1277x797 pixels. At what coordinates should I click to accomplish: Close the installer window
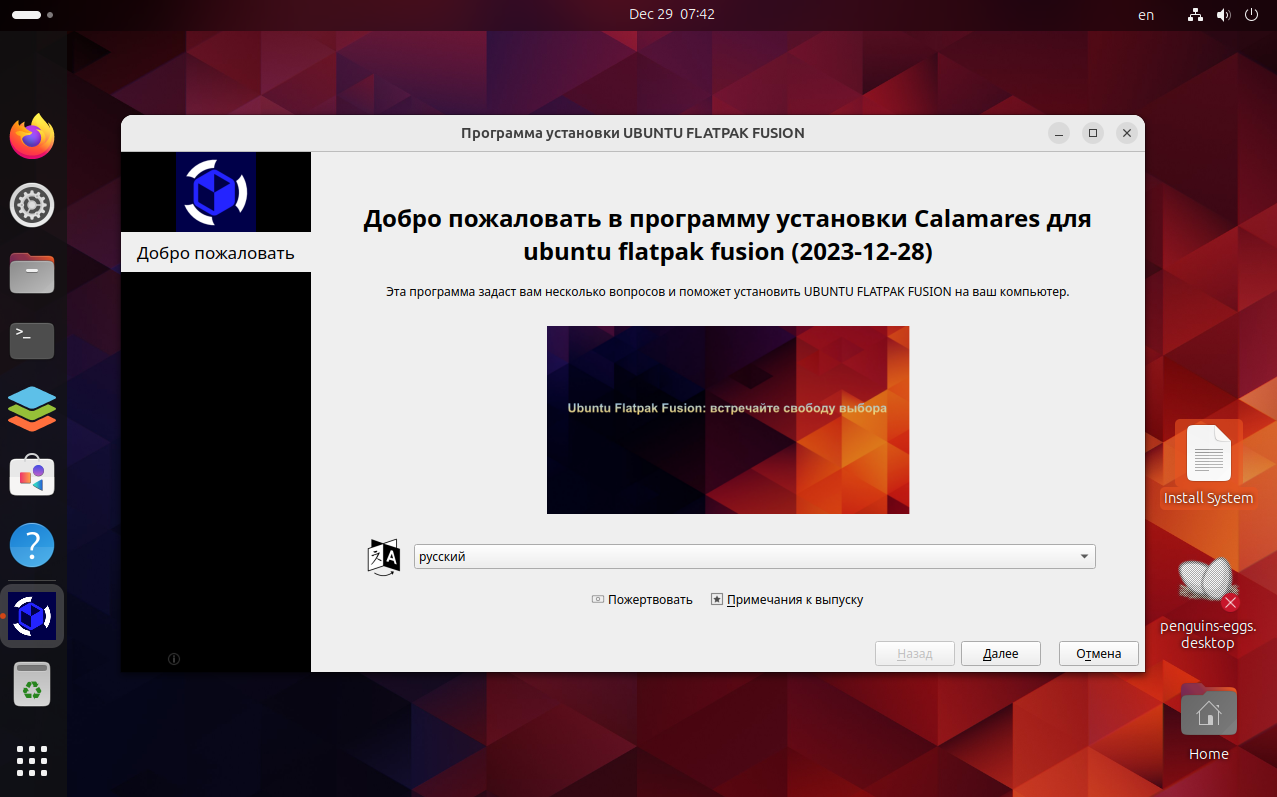[1127, 133]
